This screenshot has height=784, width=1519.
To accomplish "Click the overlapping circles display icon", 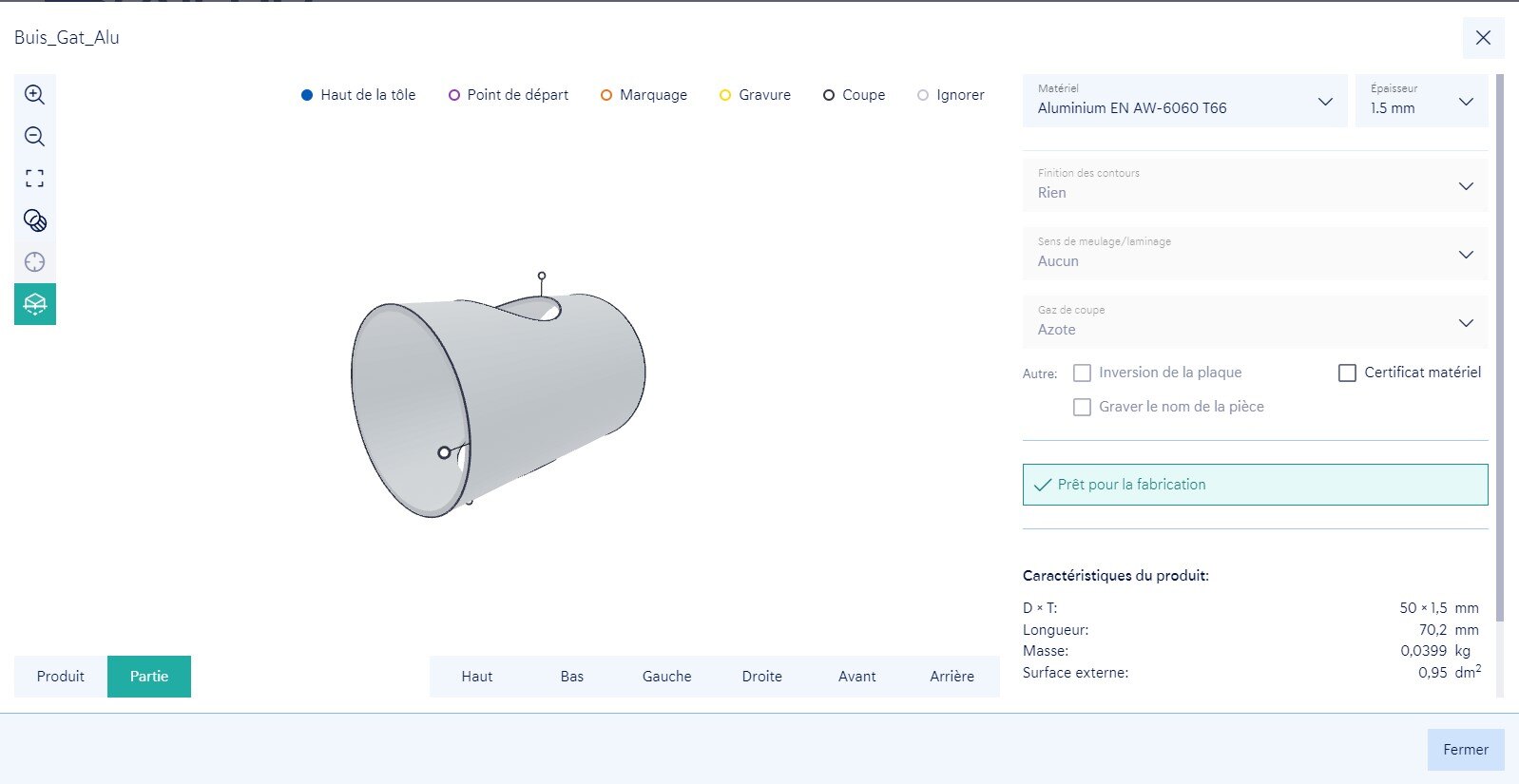I will (x=34, y=220).
